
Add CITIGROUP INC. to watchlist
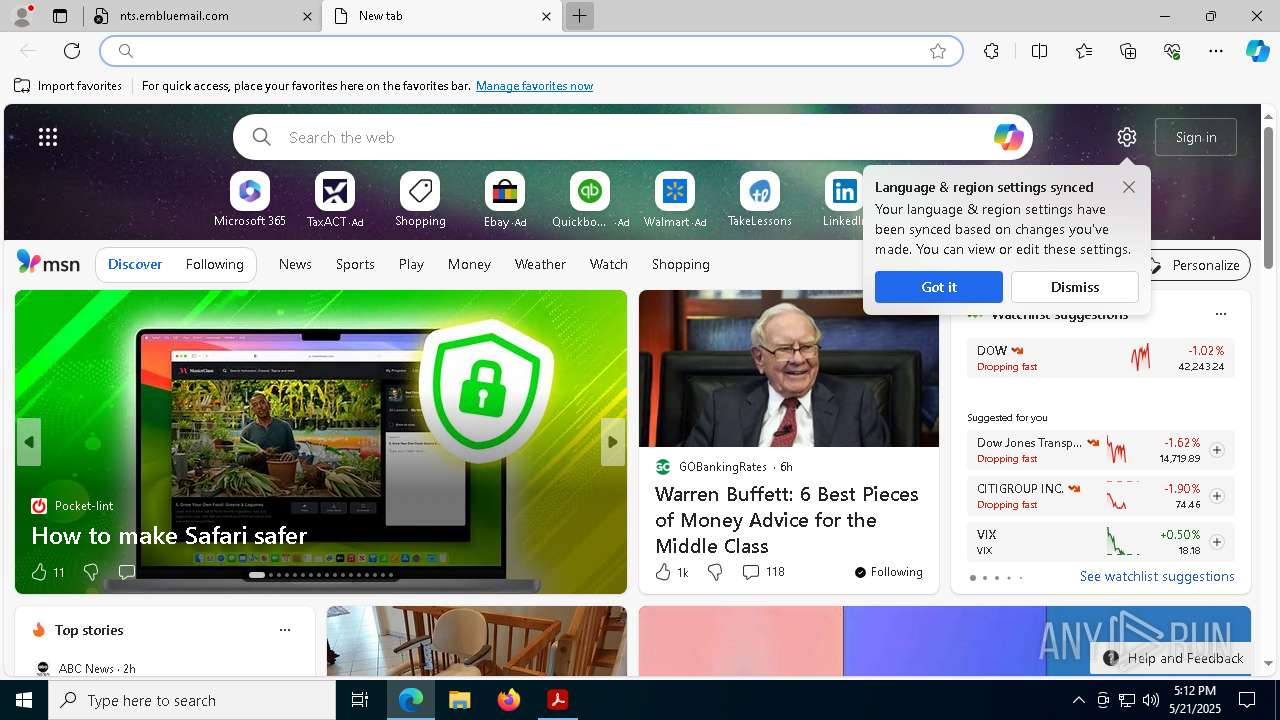coord(1217,496)
